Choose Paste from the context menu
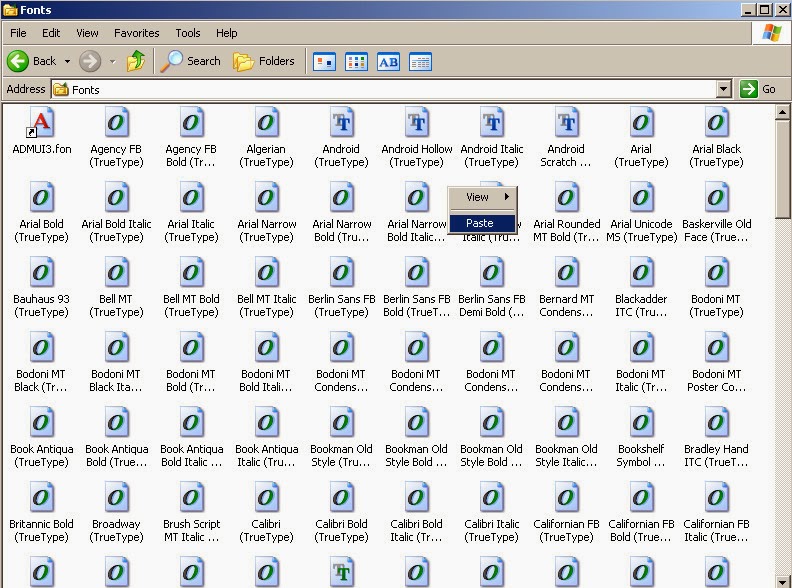792x588 pixels. click(482, 223)
